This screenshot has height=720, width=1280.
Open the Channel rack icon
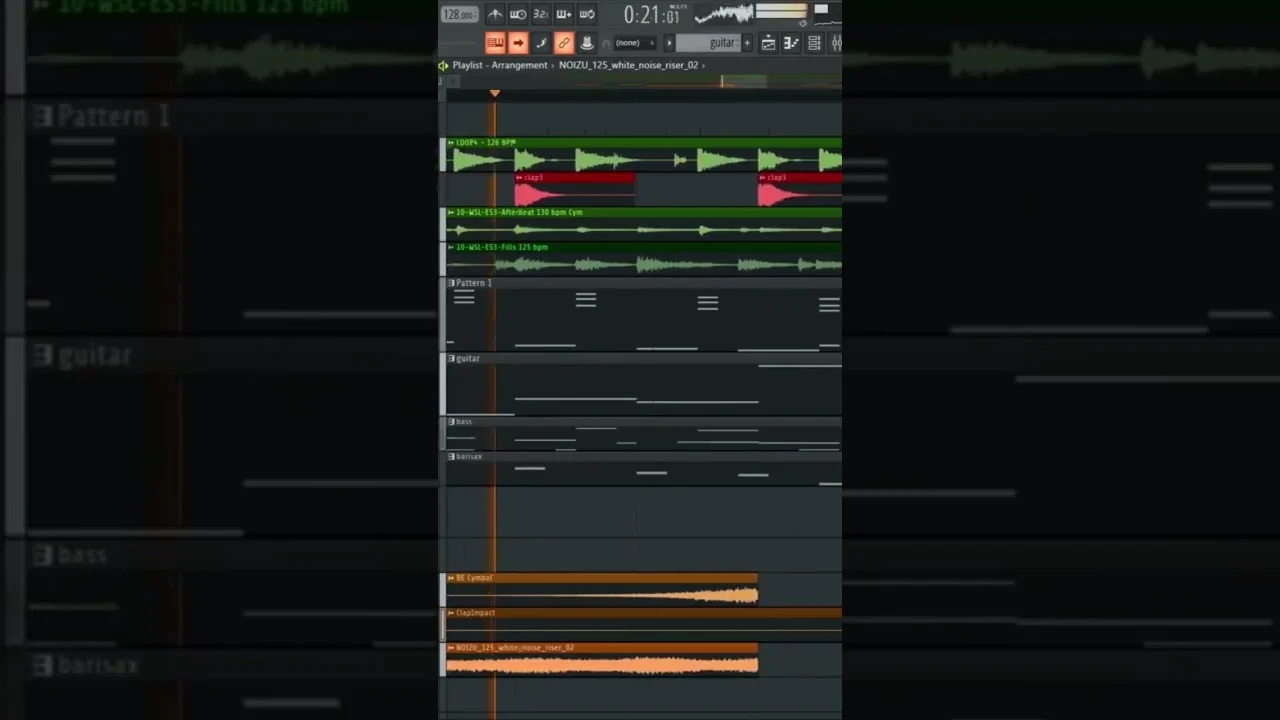(x=814, y=43)
